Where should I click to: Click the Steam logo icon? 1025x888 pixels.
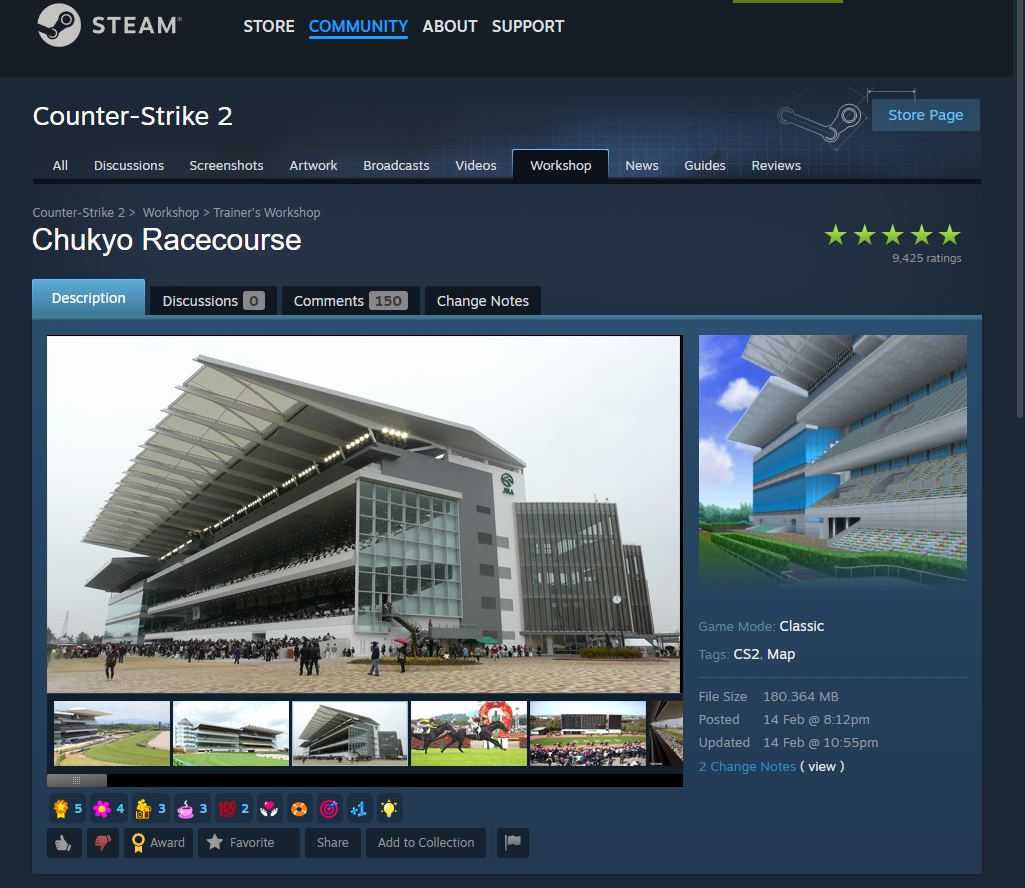59,26
